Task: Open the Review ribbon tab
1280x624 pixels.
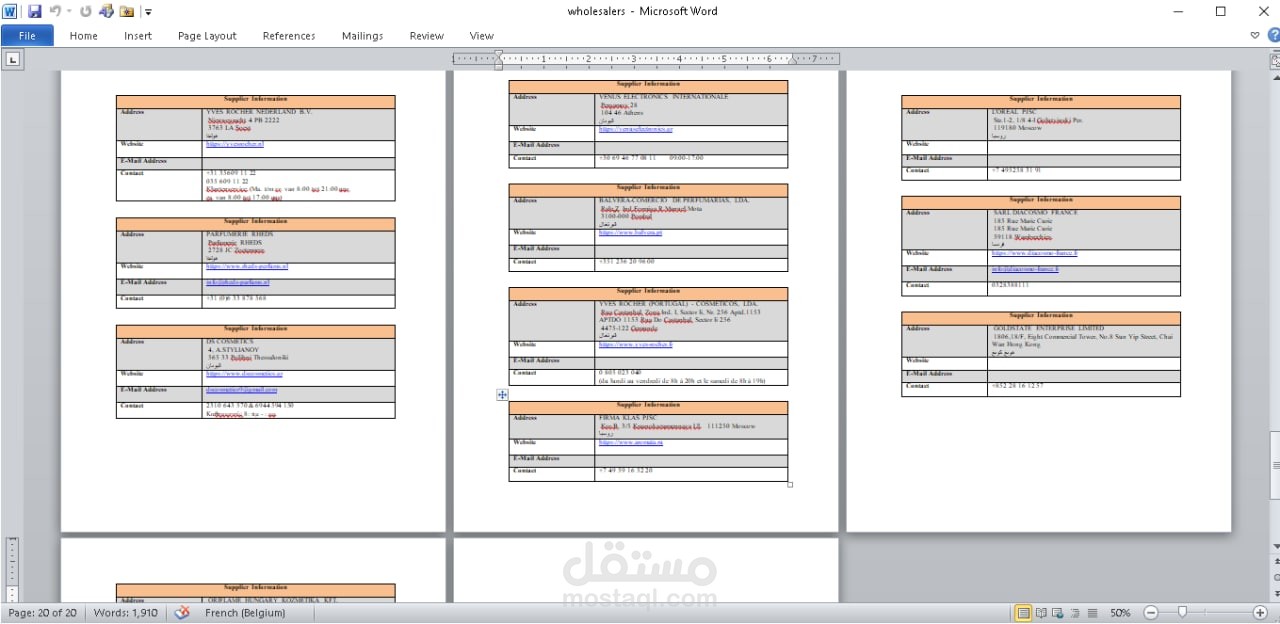Action: tap(426, 36)
